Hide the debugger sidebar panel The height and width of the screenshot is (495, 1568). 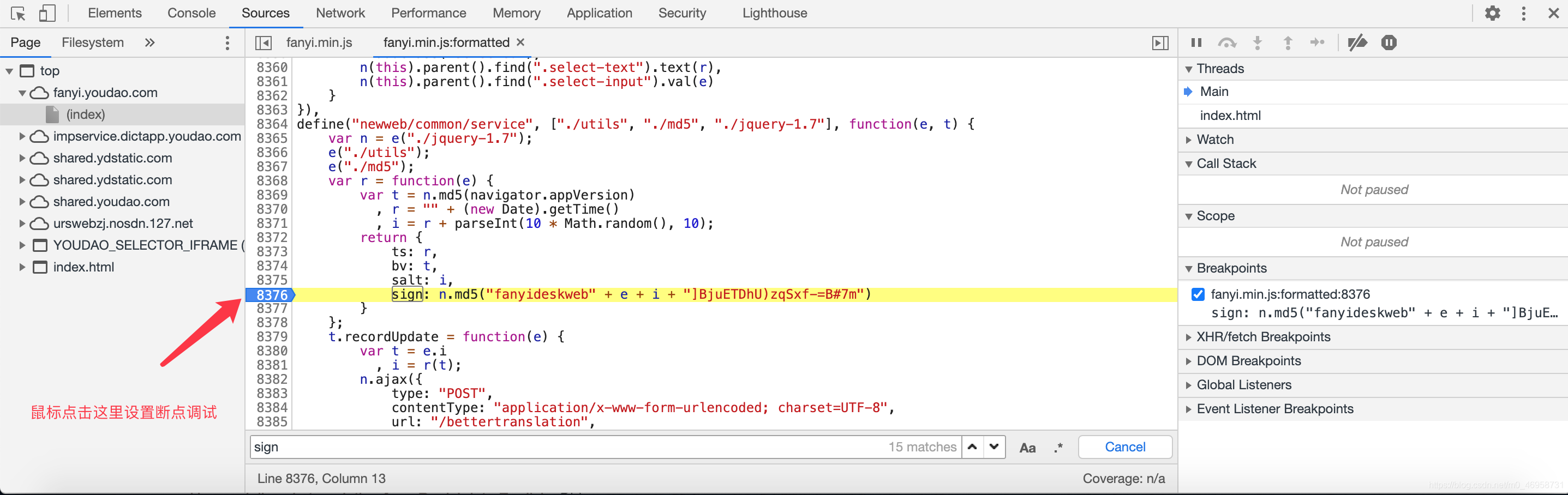1160,43
